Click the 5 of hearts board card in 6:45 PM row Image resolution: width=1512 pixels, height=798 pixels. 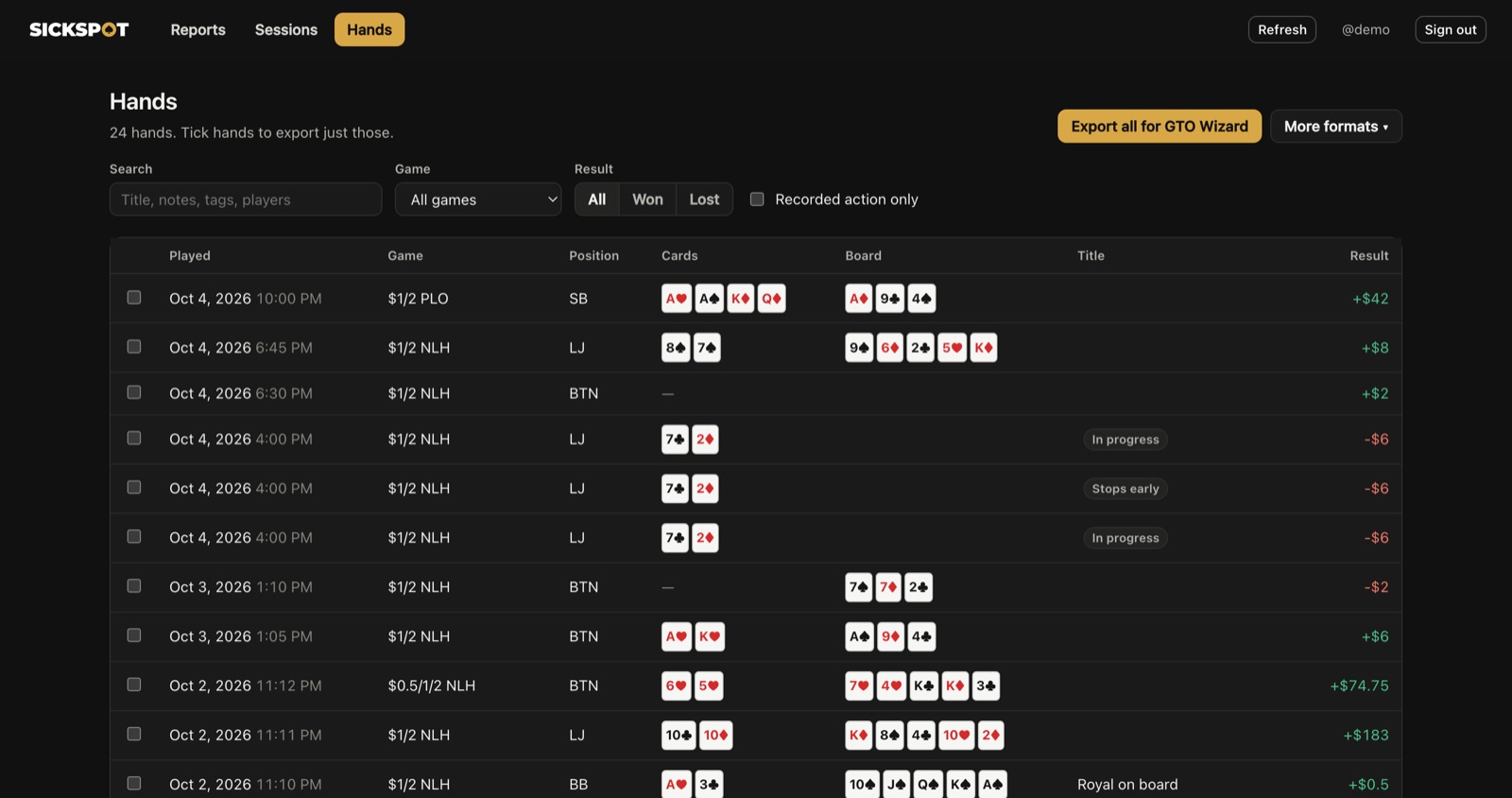tap(952, 348)
